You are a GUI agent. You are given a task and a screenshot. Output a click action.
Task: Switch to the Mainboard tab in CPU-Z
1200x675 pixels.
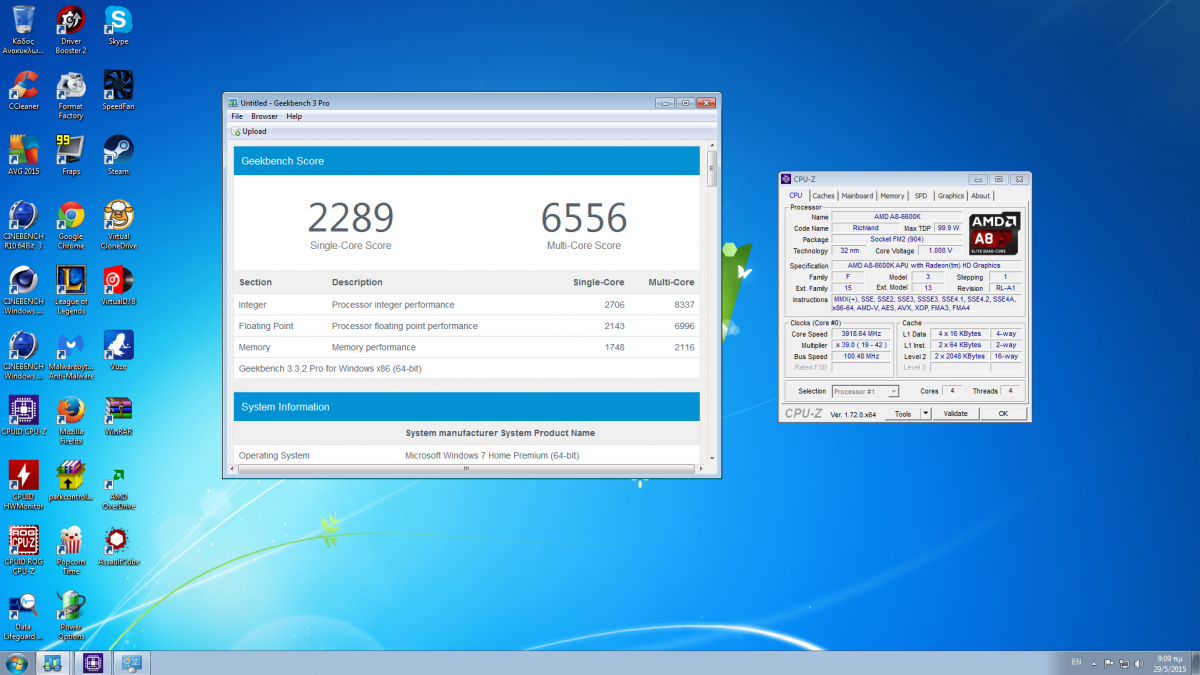coord(857,196)
